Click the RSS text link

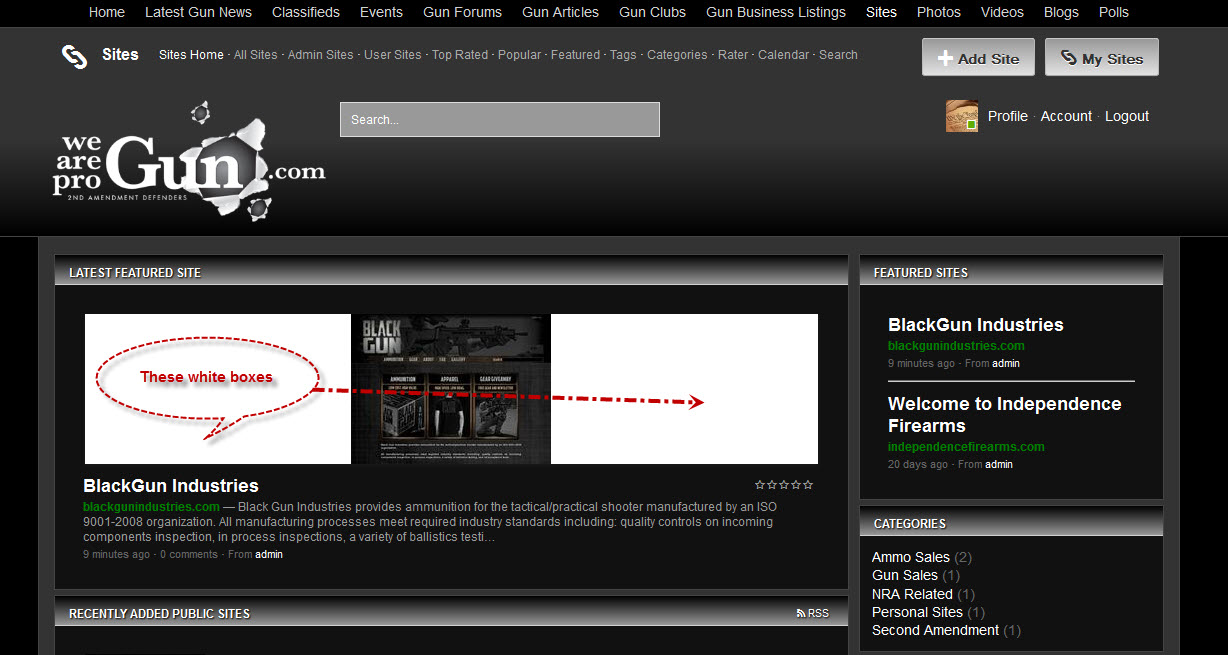pos(818,614)
